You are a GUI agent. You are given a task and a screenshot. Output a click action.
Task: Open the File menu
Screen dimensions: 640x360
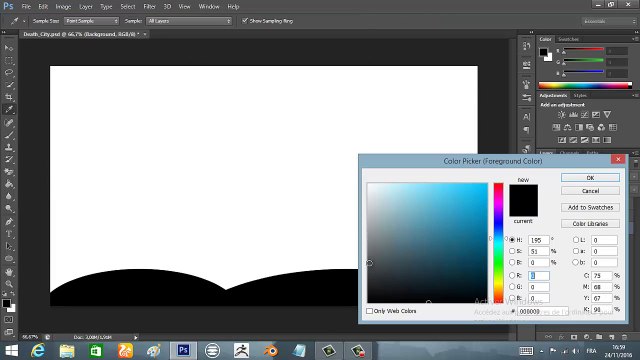(26, 7)
